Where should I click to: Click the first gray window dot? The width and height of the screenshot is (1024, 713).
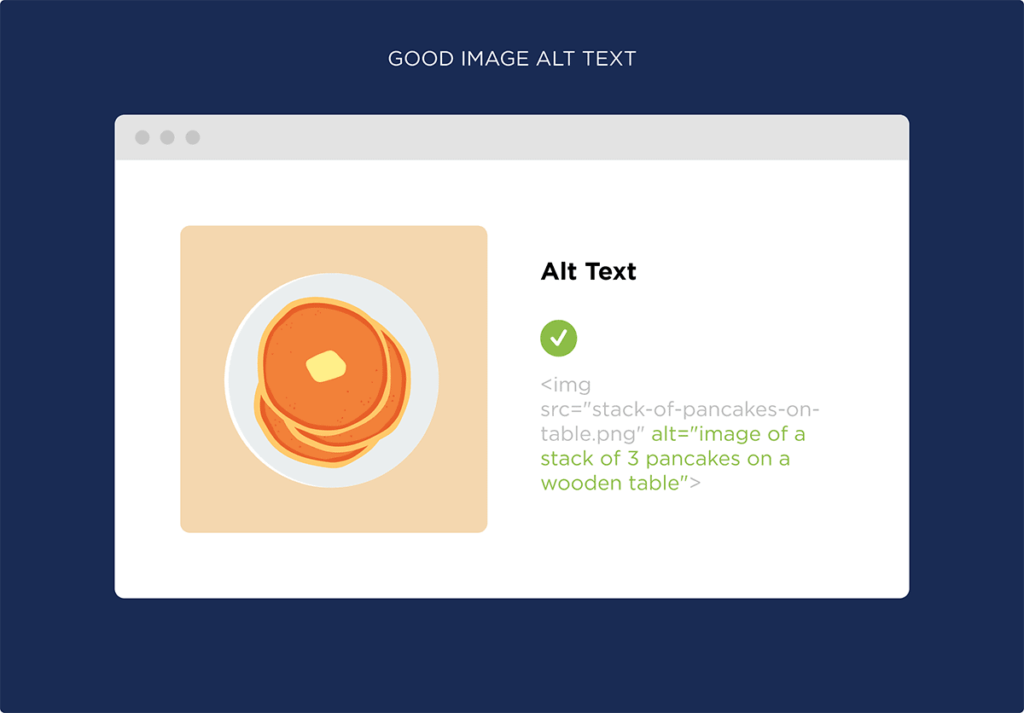click(x=142, y=137)
